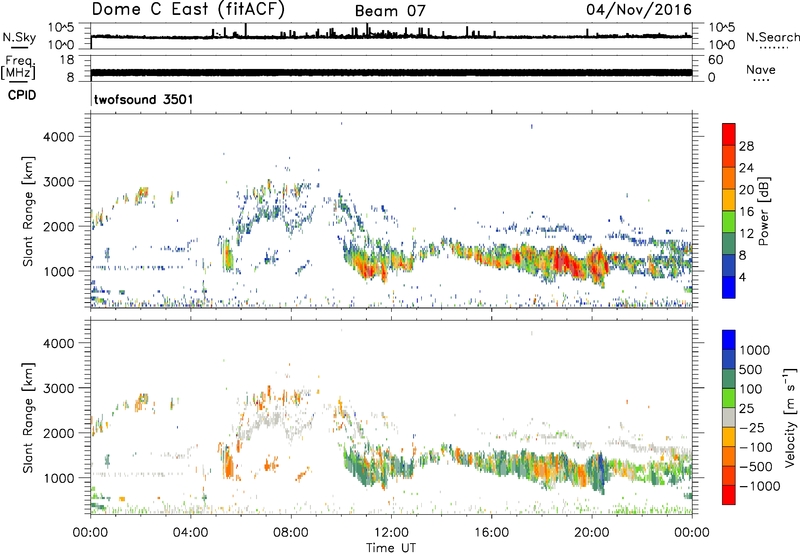Click the '12:00' time tick label
Screen dimensions: 800x554
click(x=391, y=533)
